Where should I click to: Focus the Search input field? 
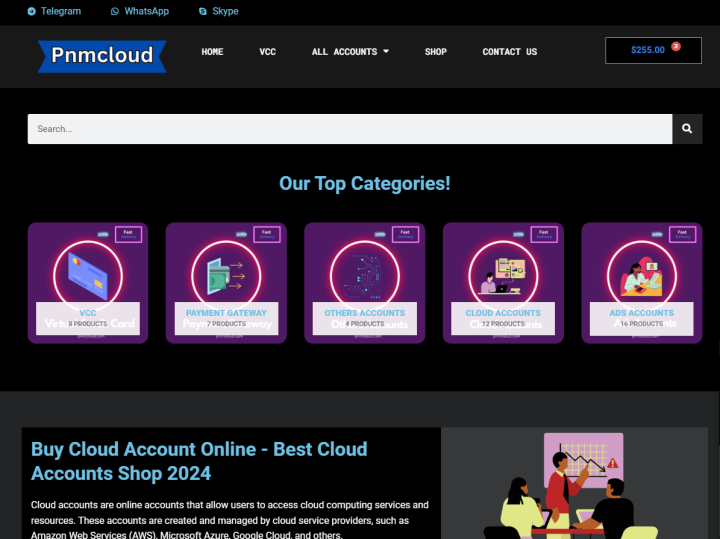(349, 129)
